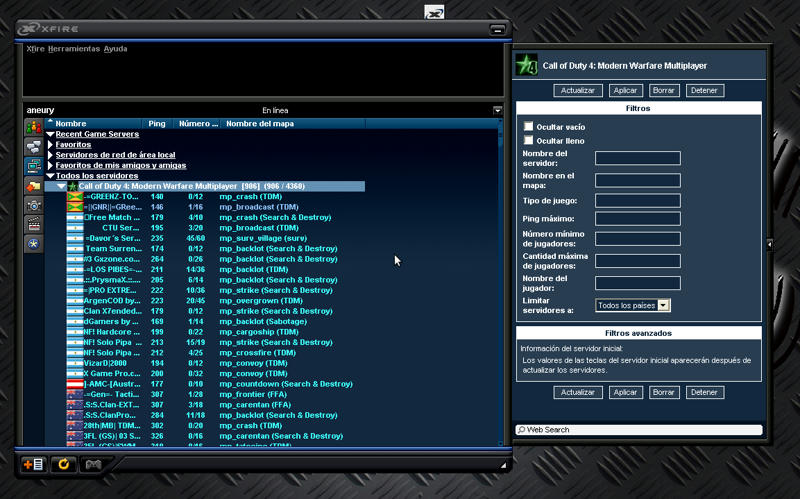Collapse Recent Game Servers group
The height and width of the screenshot is (499, 800).
51,134
